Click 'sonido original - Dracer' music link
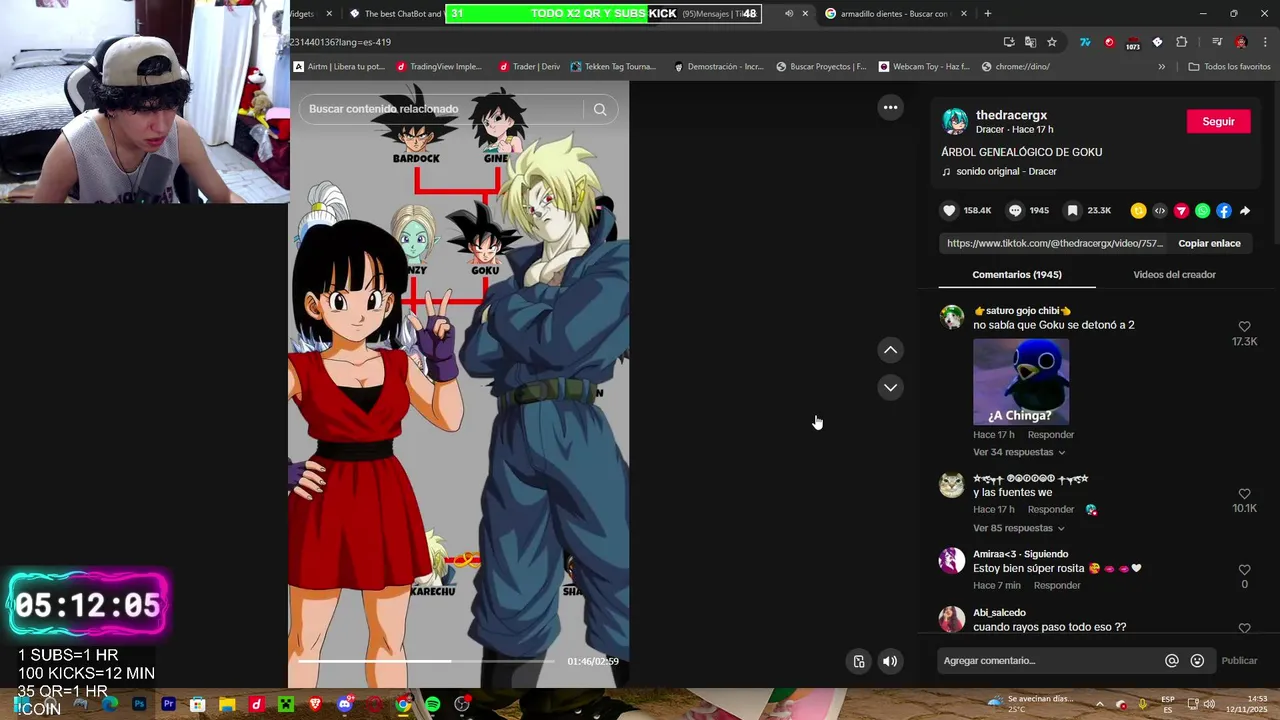This screenshot has height=720, width=1280. tap(1006, 172)
